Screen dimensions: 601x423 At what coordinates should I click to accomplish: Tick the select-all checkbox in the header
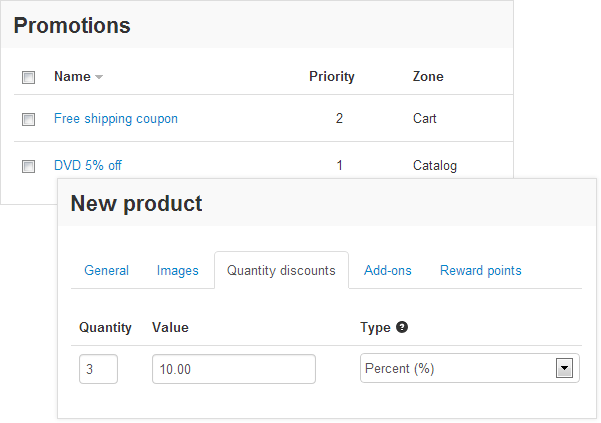[x=28, y=77]
